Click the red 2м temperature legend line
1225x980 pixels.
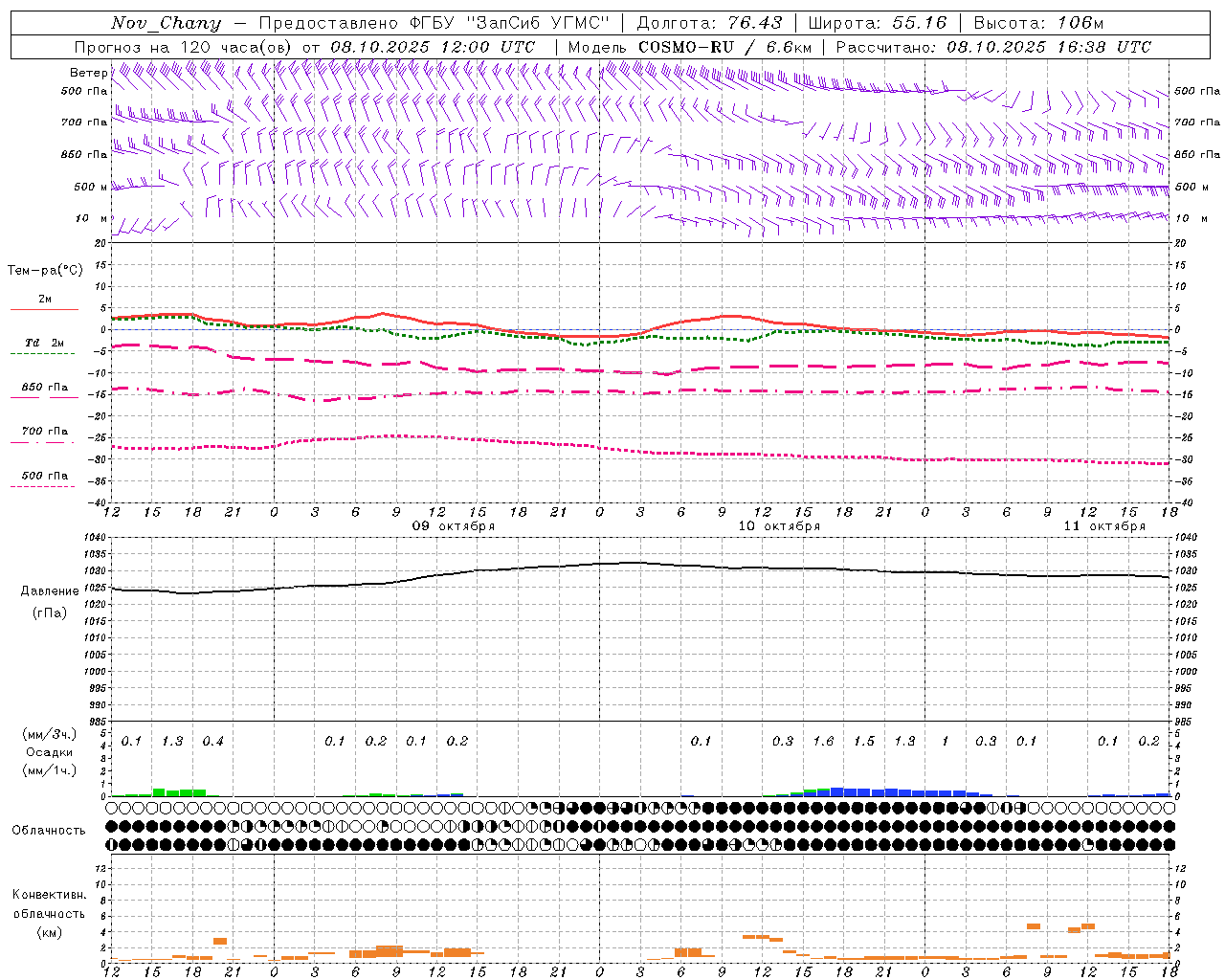(44, 309)
